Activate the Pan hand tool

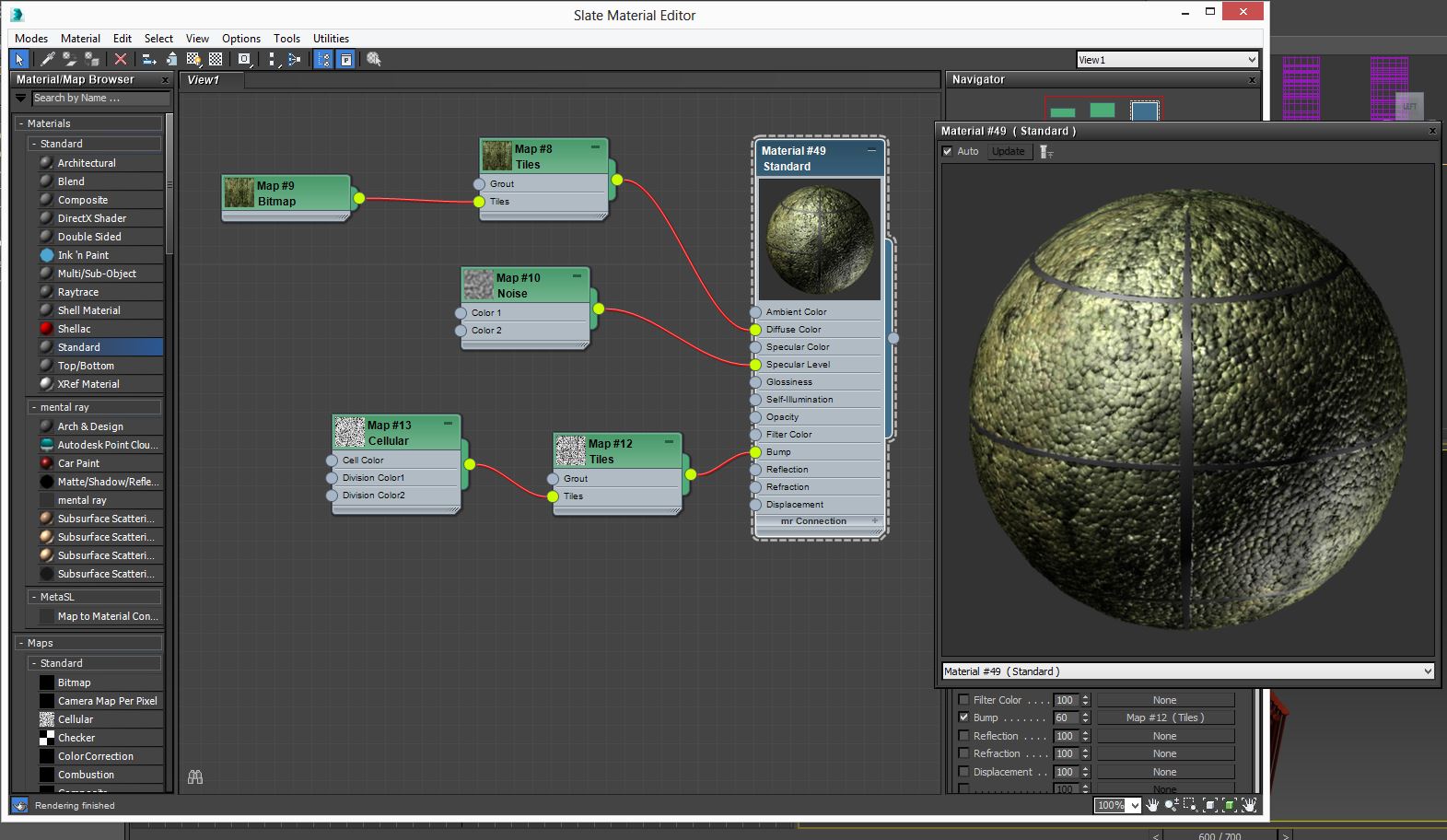1151,805
